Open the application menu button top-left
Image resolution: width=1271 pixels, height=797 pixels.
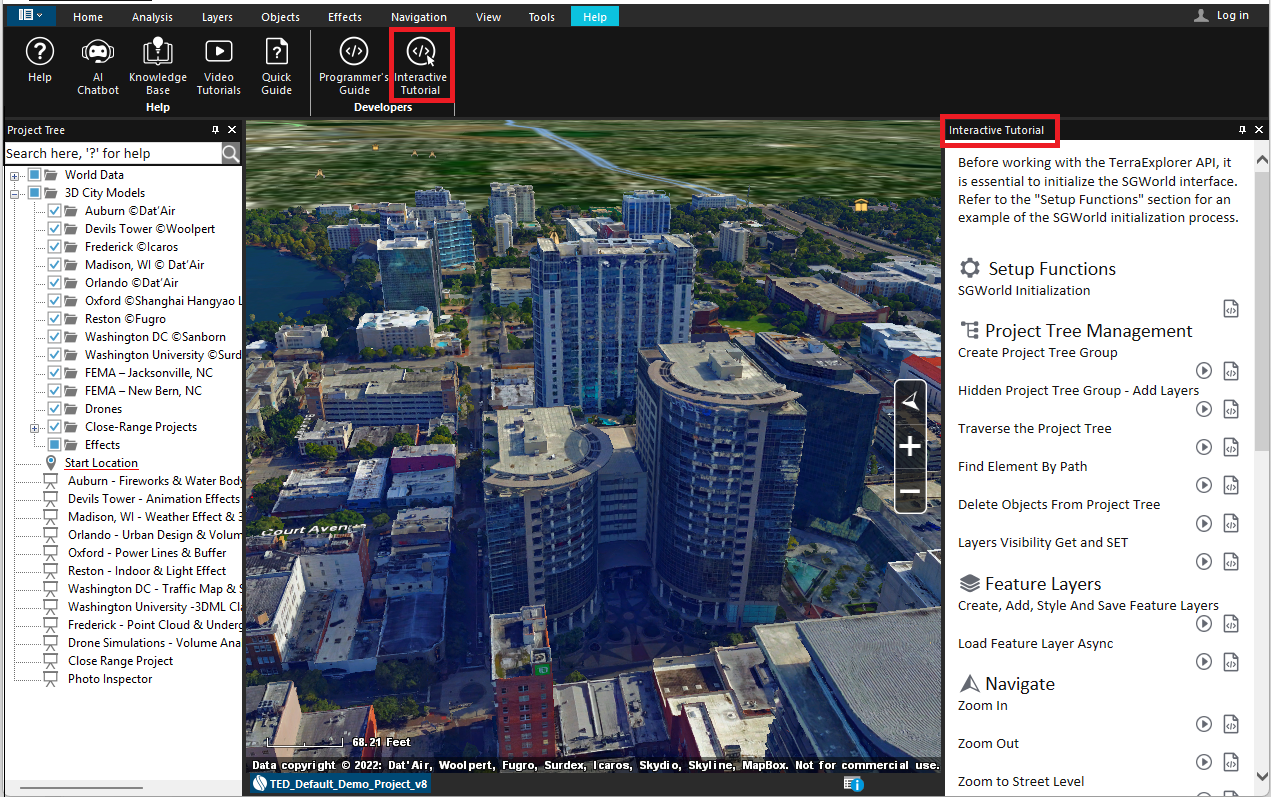pyautogui.click(x=30, y=15)
